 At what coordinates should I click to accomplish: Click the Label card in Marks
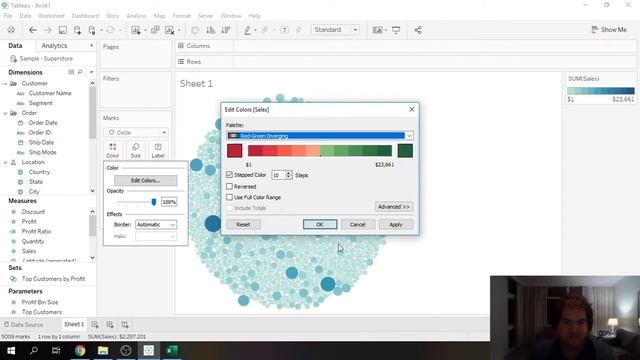(x=158, y=150)
